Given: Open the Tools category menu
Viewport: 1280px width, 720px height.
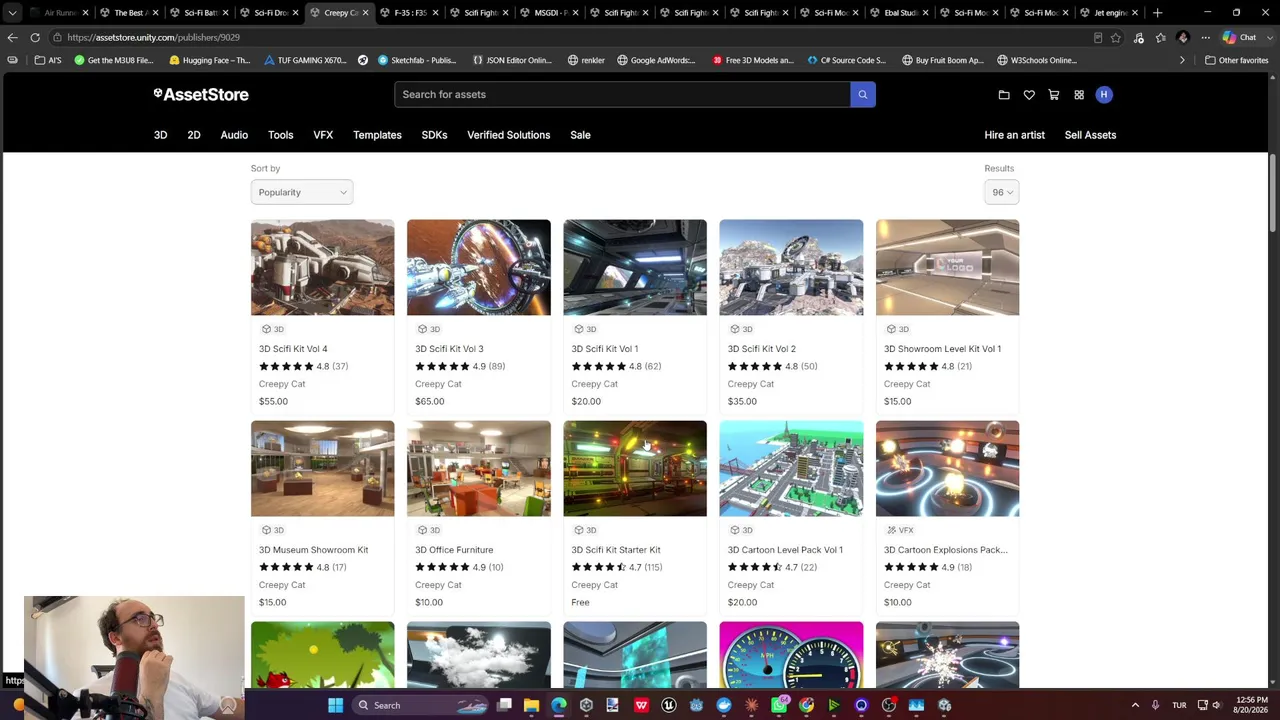Looking at the screenshot, I should pos(280,135).
